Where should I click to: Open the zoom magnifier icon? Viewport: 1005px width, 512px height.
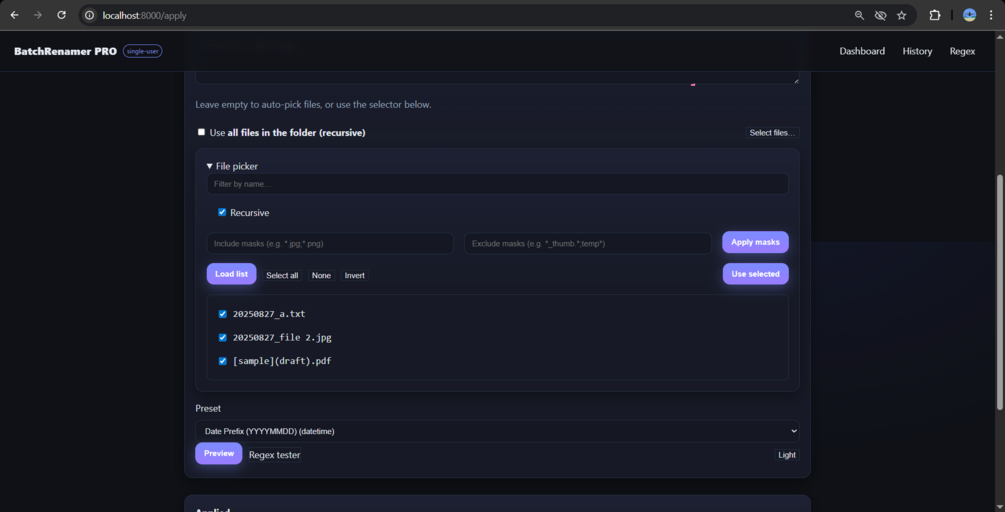pyautogui.click(x=860, y=15)
